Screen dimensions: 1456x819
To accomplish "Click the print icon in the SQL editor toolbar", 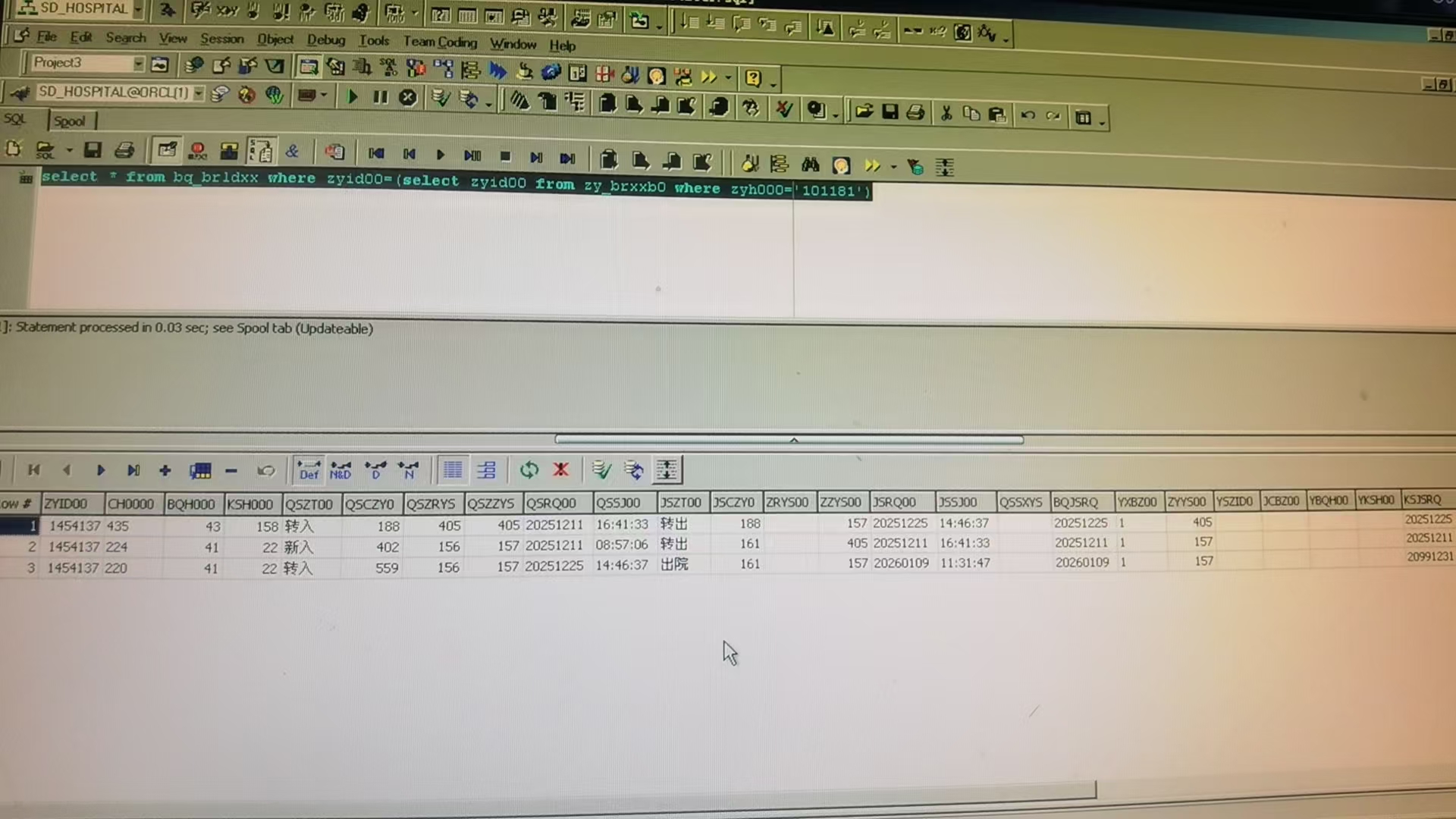I will pos(124,150).
